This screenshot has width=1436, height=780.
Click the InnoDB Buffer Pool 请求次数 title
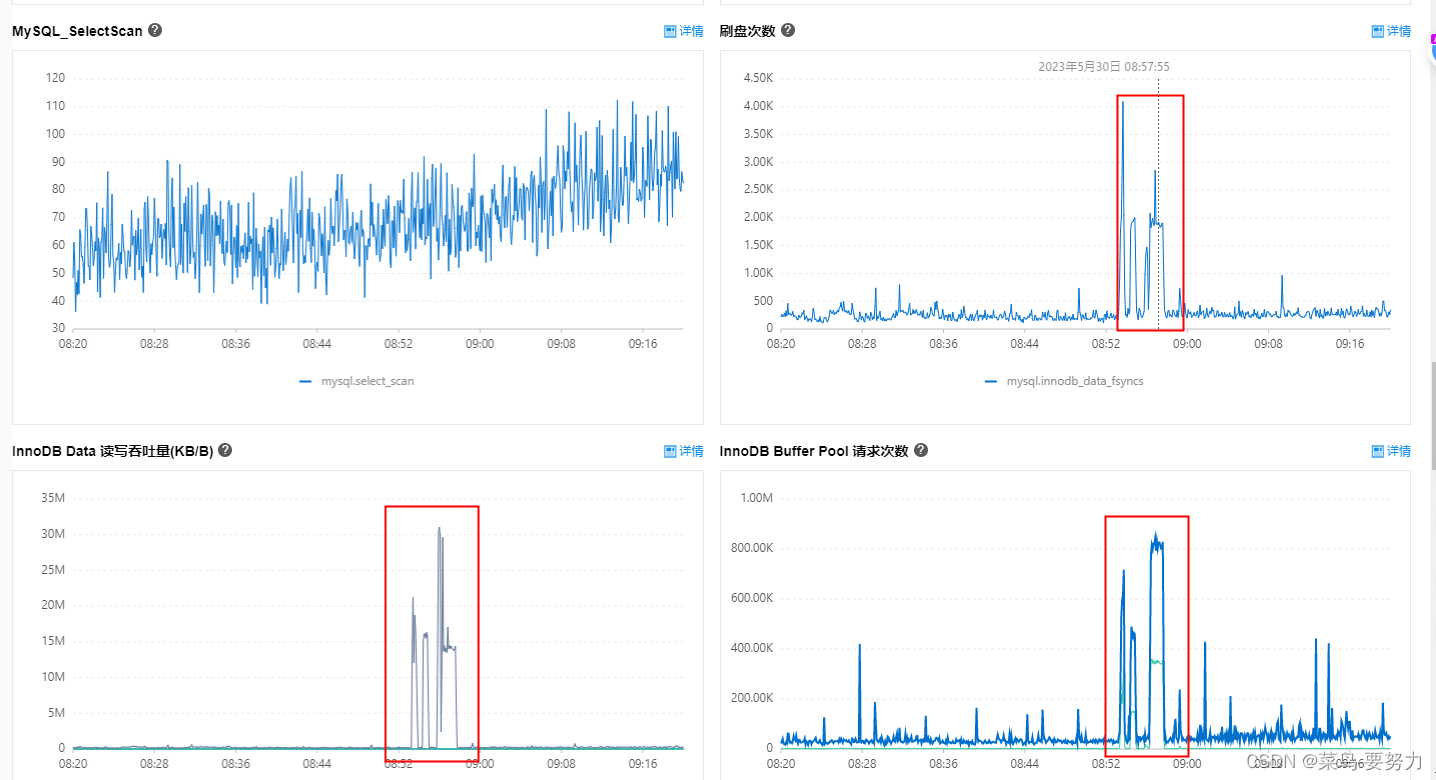814,451
